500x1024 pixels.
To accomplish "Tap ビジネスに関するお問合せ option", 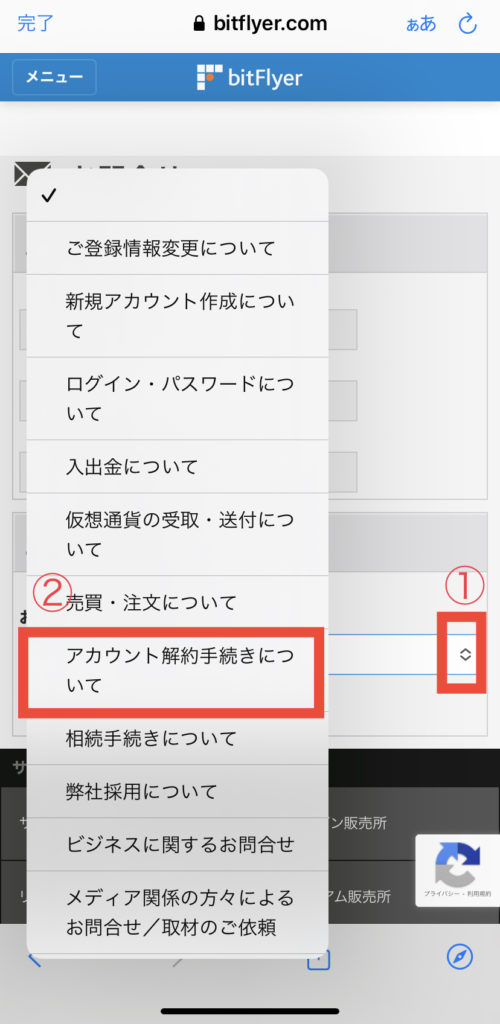I will coord(178,844).
